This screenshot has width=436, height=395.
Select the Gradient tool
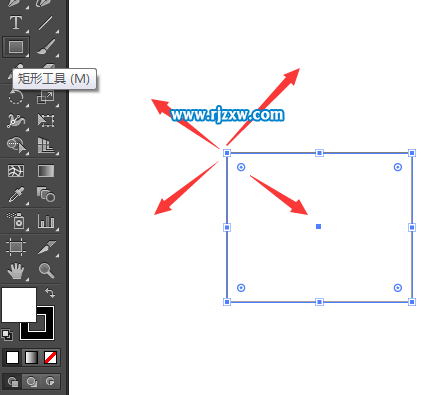46,171
